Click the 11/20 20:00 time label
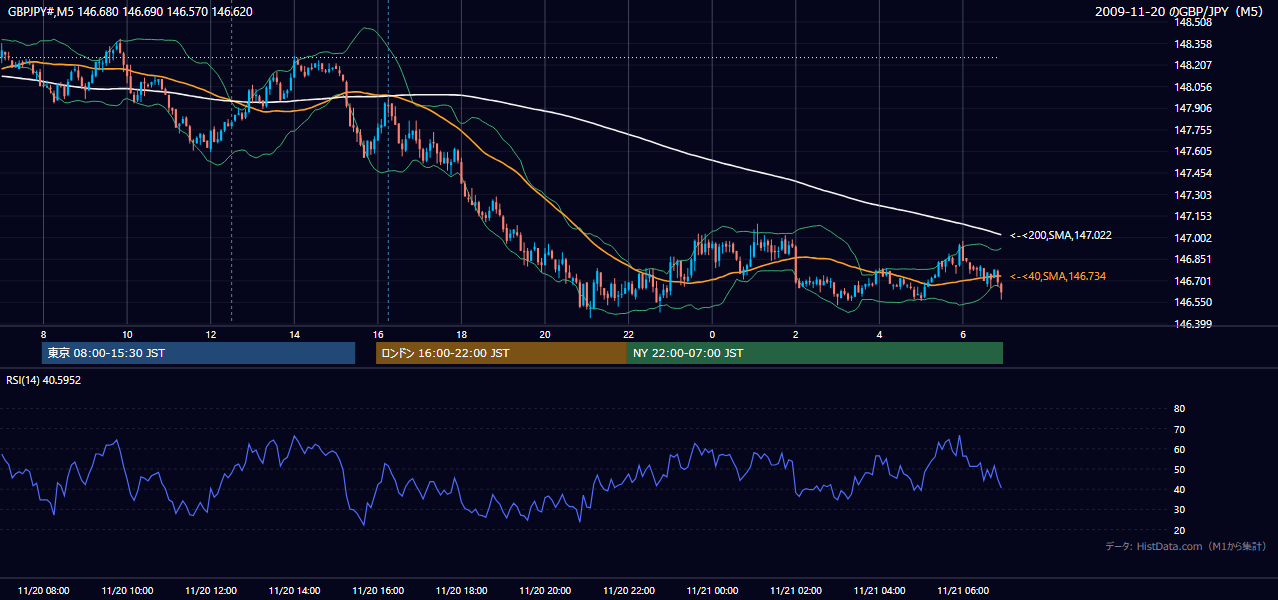 [545, 591]
